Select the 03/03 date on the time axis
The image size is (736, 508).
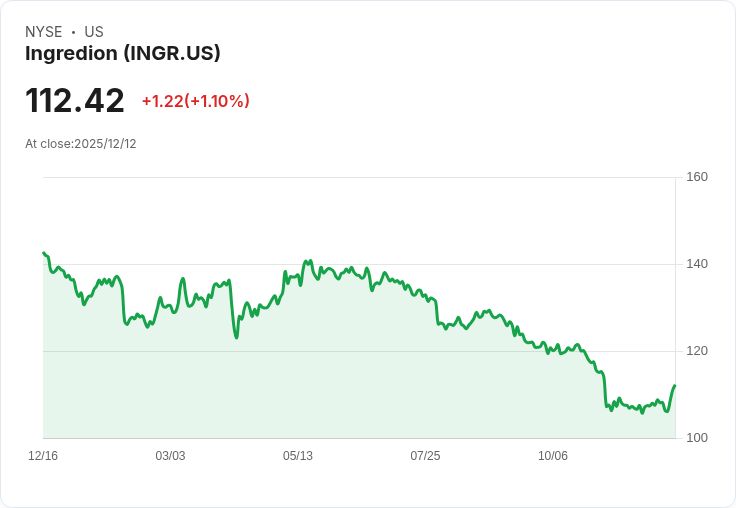tap(170, 456)
